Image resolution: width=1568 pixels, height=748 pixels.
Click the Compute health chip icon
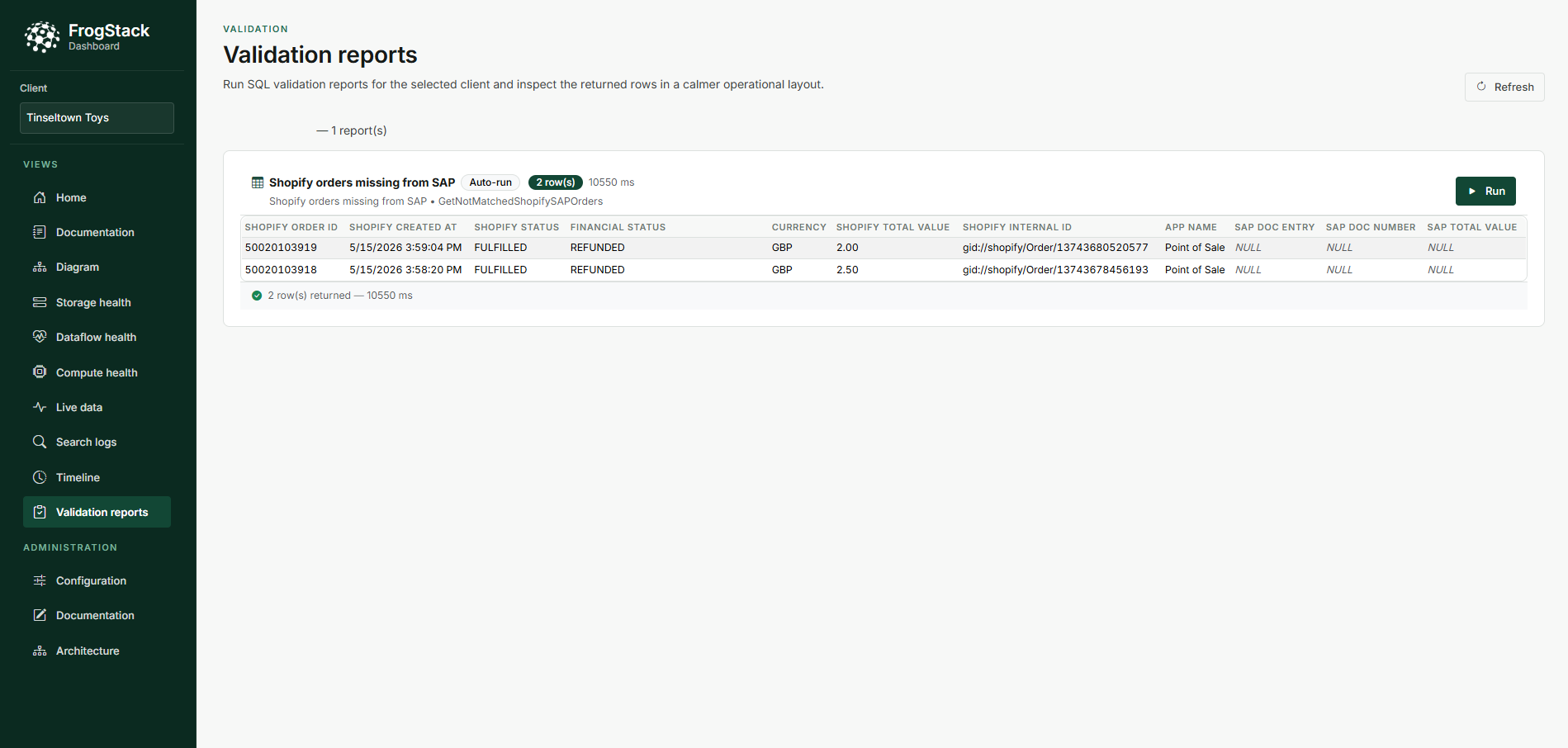[40, 372]
